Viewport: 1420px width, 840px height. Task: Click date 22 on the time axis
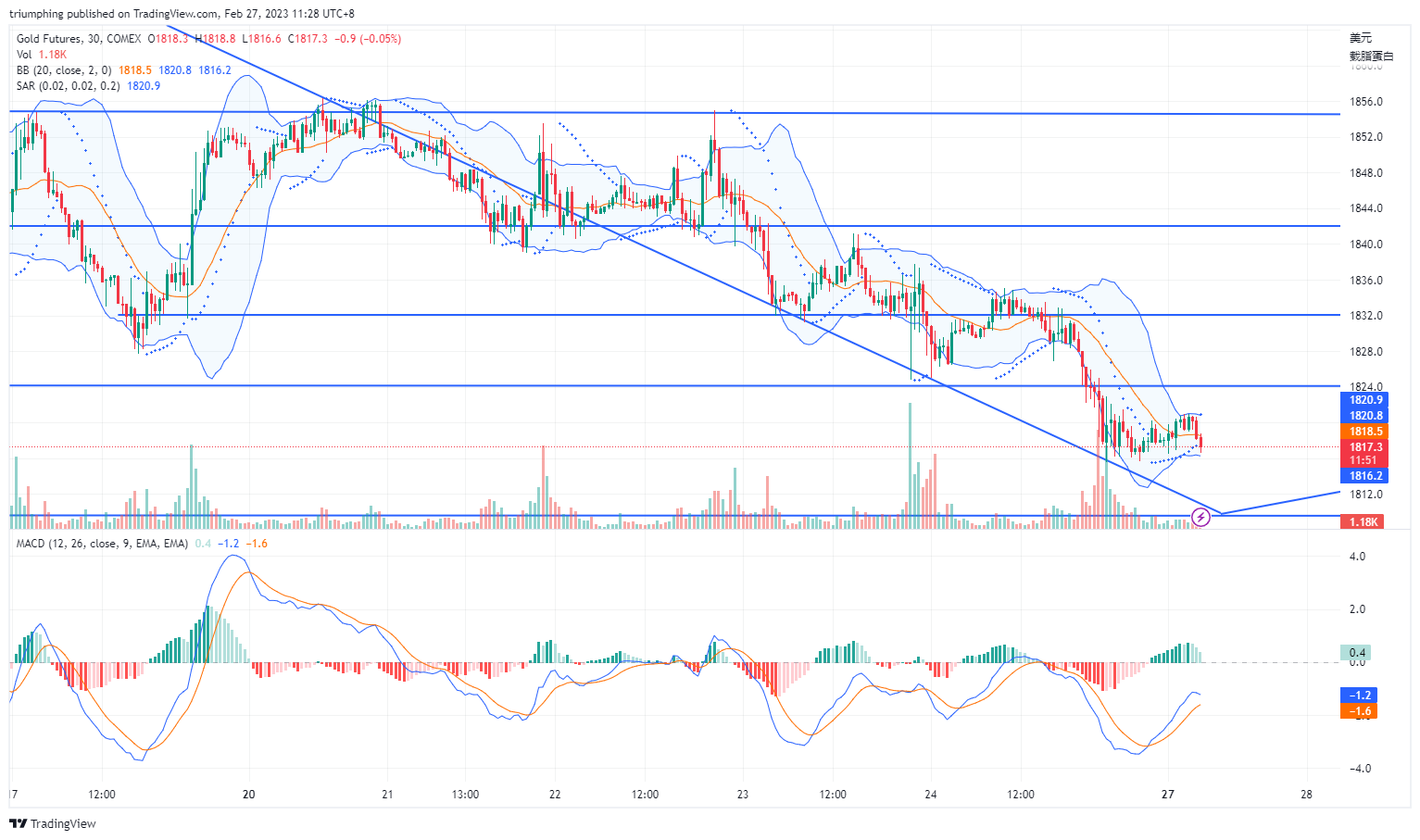coord(555,795)
